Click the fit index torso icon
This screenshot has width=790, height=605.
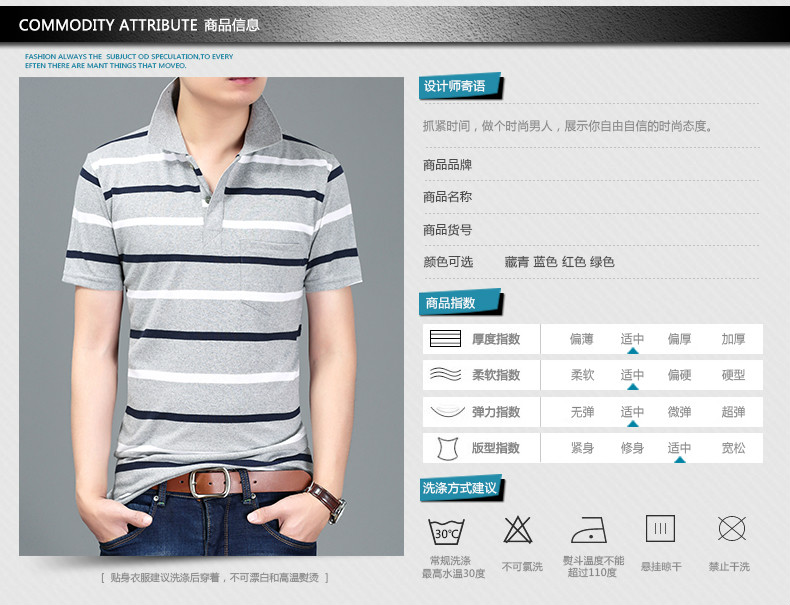447,448
